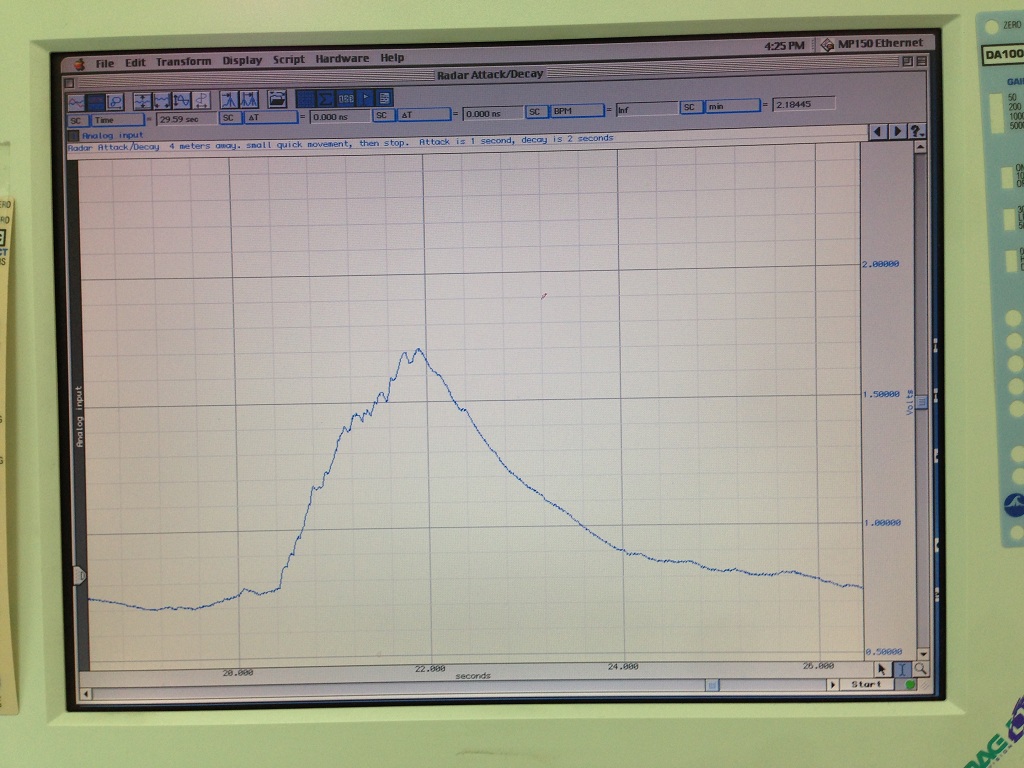
Task: Switch to chart display mode icon
Action: pyautogui.click(x=77, y=101)
